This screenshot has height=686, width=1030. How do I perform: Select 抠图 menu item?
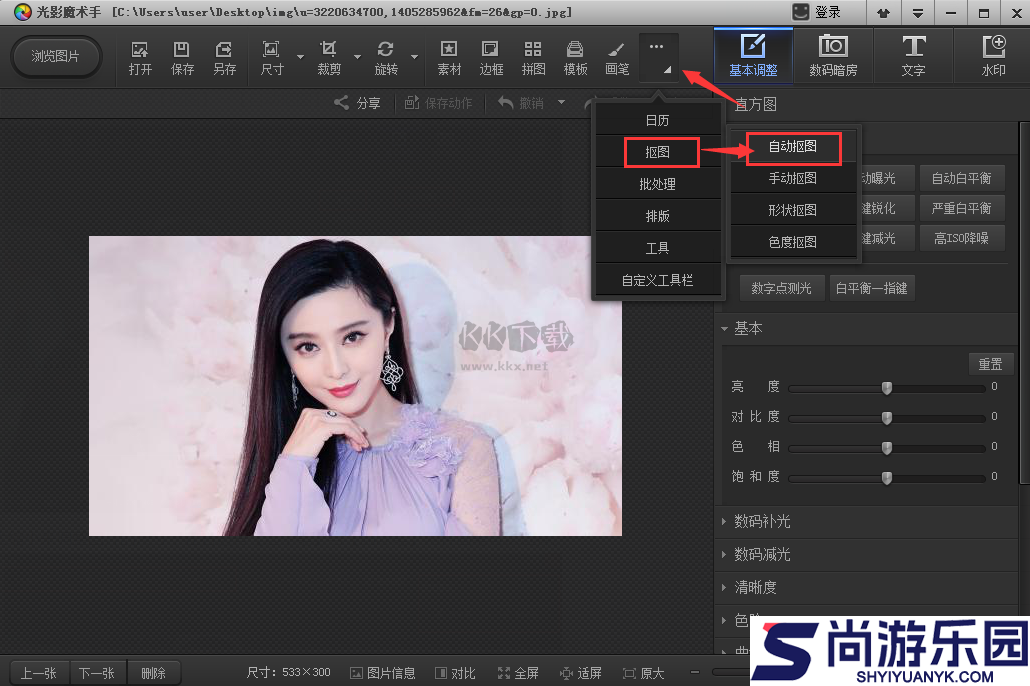[658, 152]
